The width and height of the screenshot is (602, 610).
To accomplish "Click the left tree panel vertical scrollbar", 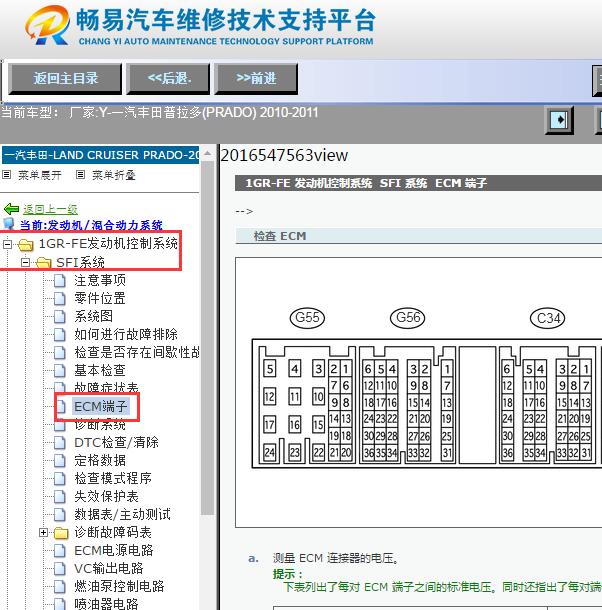I will tap(208, 338).
